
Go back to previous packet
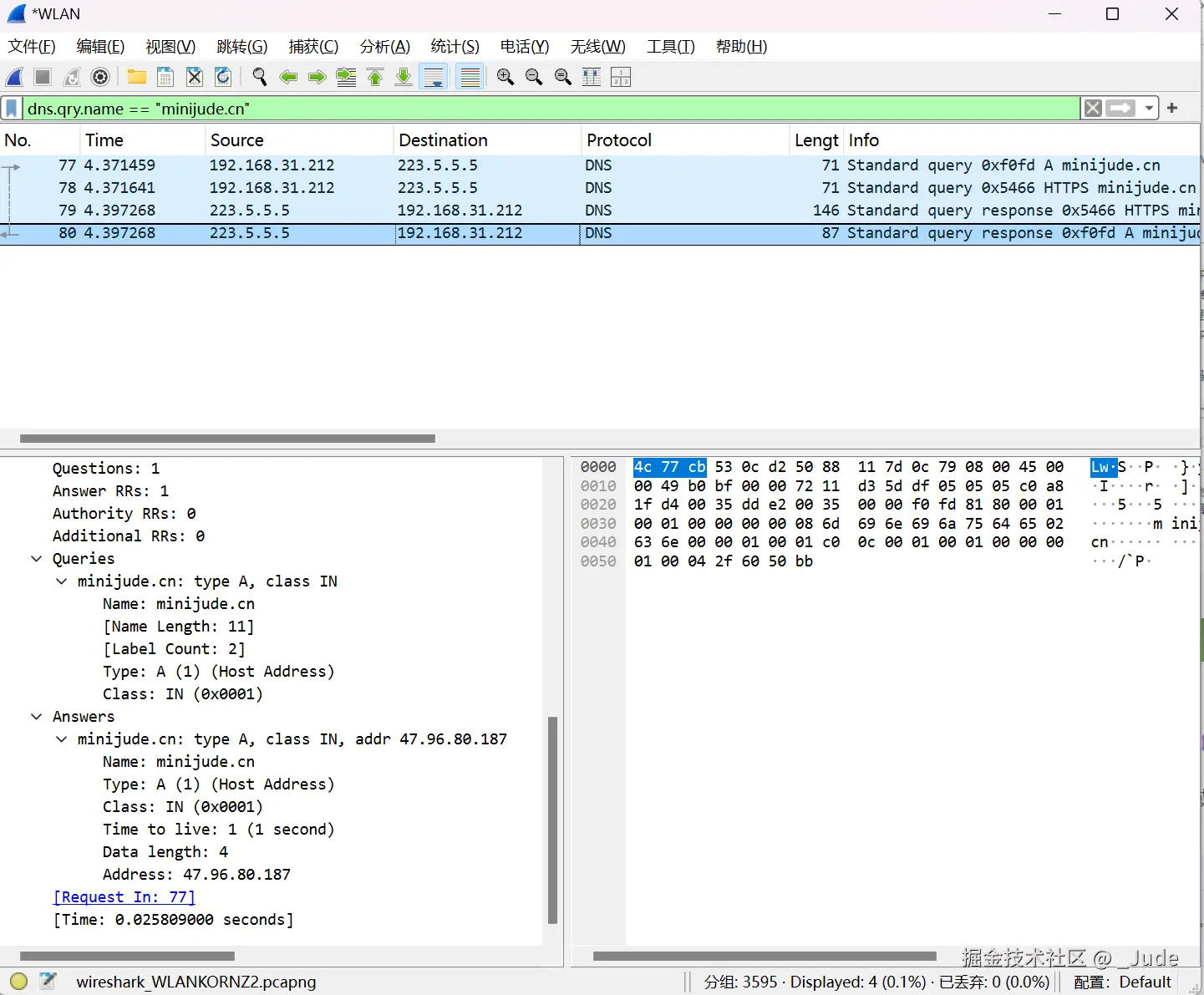tap(288, 77)
